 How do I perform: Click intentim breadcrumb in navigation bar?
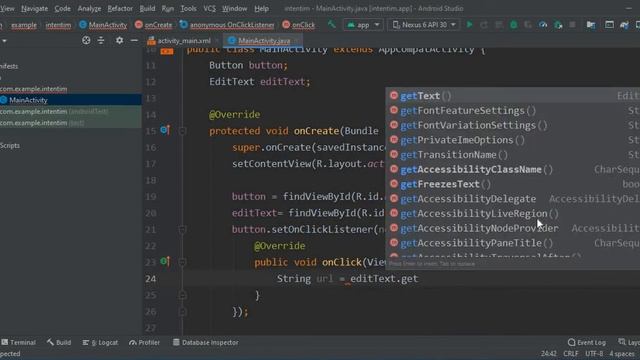click(58, 25)
